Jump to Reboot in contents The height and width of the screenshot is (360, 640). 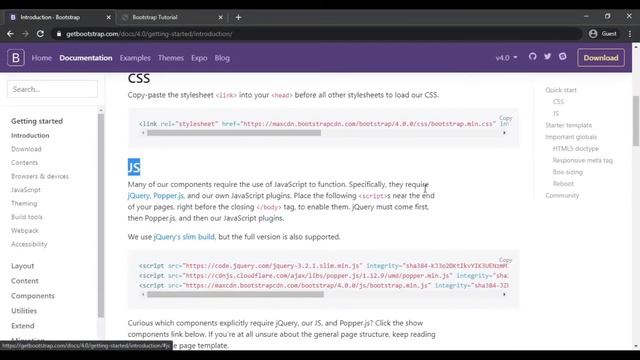click(563, 184)
